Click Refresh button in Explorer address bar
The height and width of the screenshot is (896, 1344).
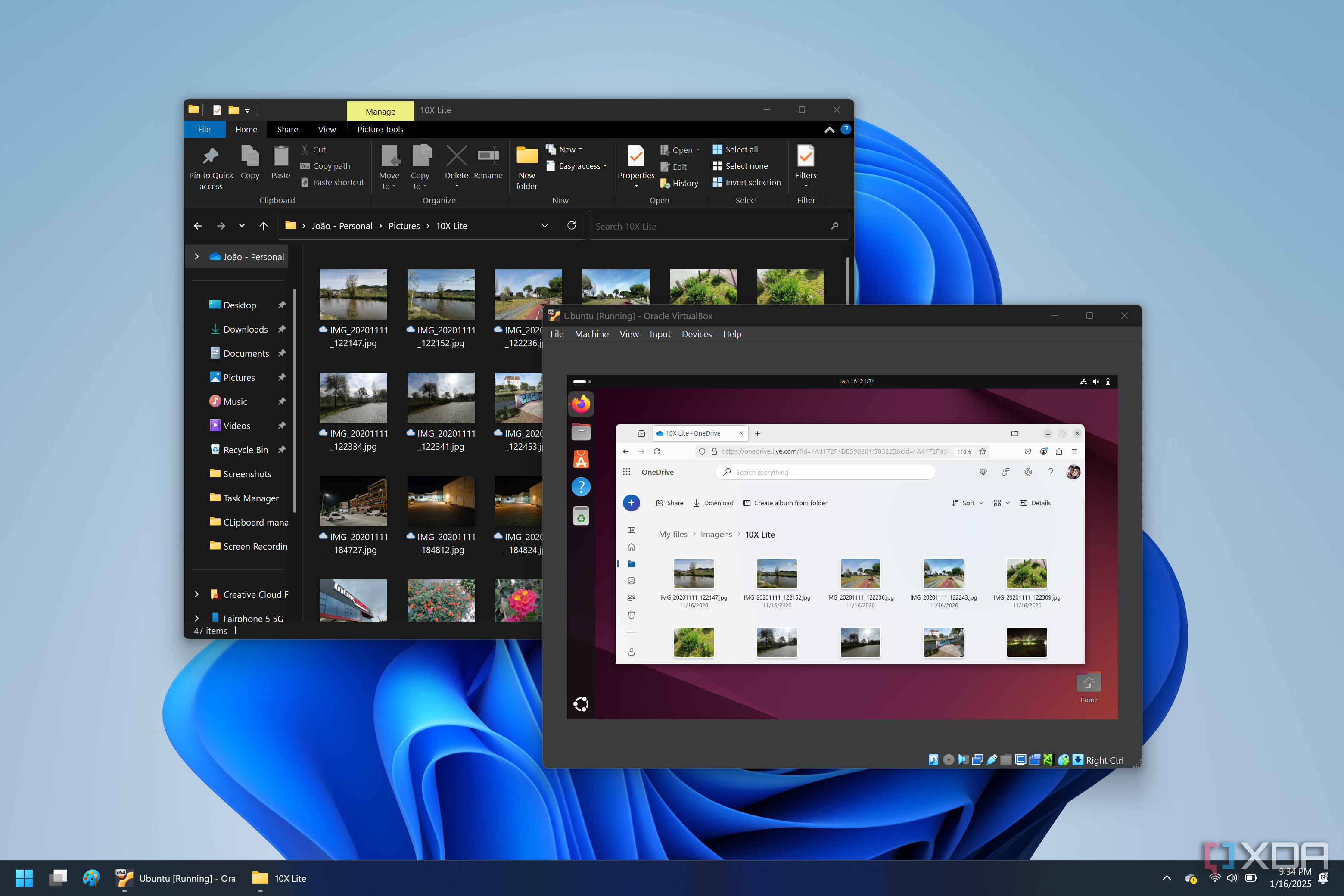[x=571, y=226]
